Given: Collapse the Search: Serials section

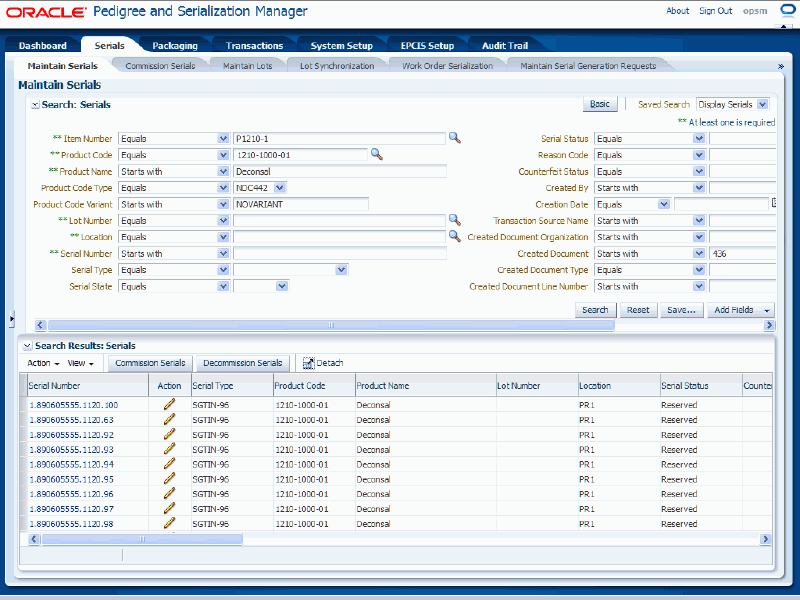Looking at the screenshot, I should click(x=35, y=105).
